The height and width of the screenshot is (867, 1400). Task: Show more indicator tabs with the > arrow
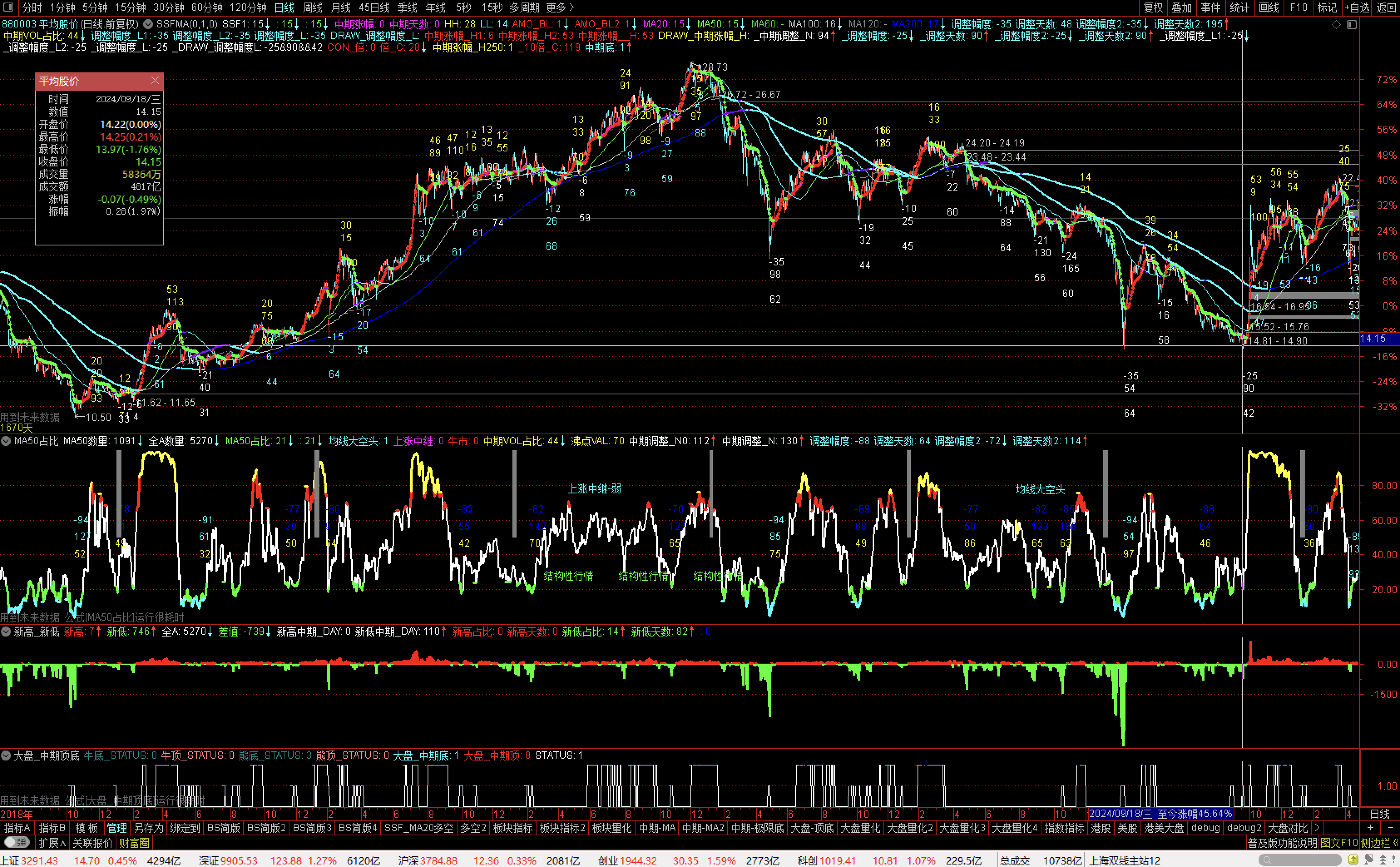[x=1317, y=827]
